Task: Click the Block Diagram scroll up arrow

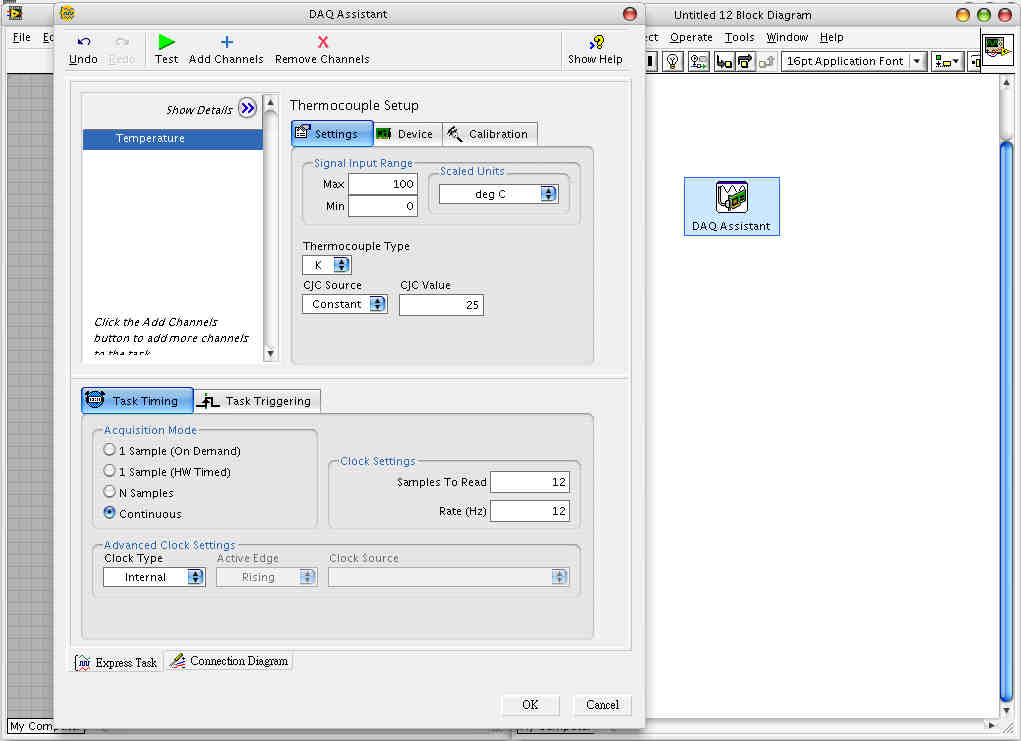Action: [1006, 82]
